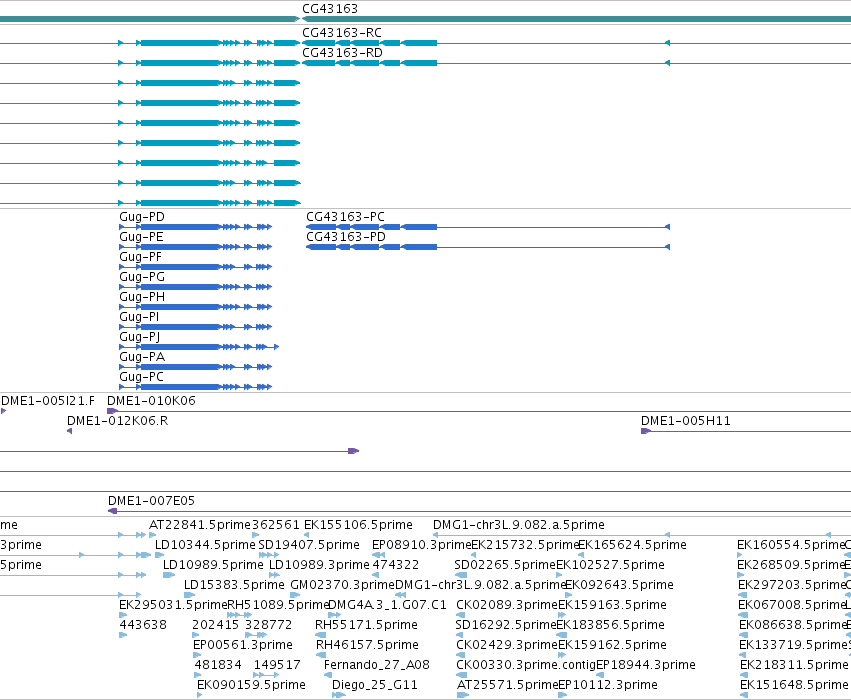This screenshot has width=851, height=700.
Task: Open EST RH46157.5prime
Action: [x=367, y=645]
